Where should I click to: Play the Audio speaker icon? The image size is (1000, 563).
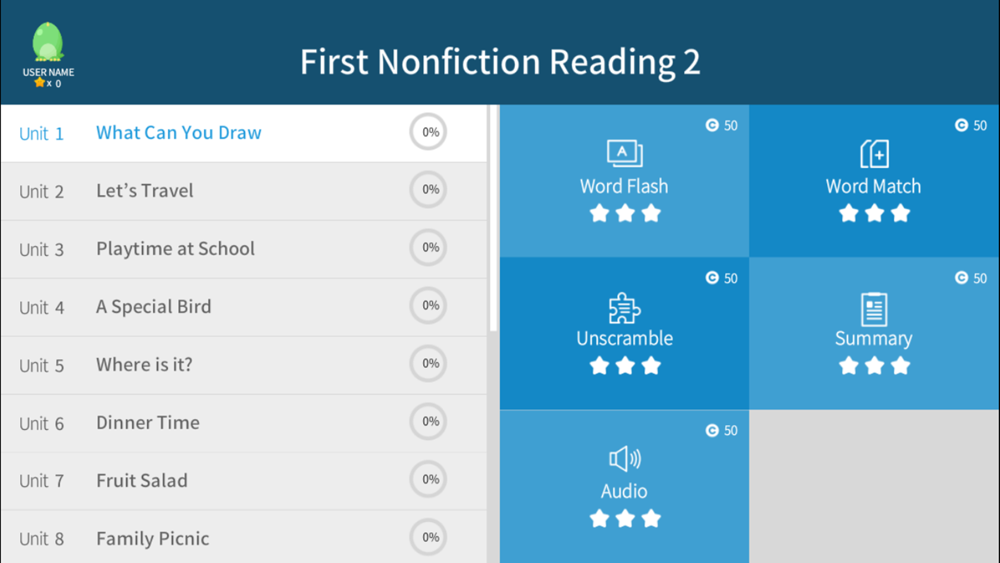pyautogui.click(x=624, y=458)
